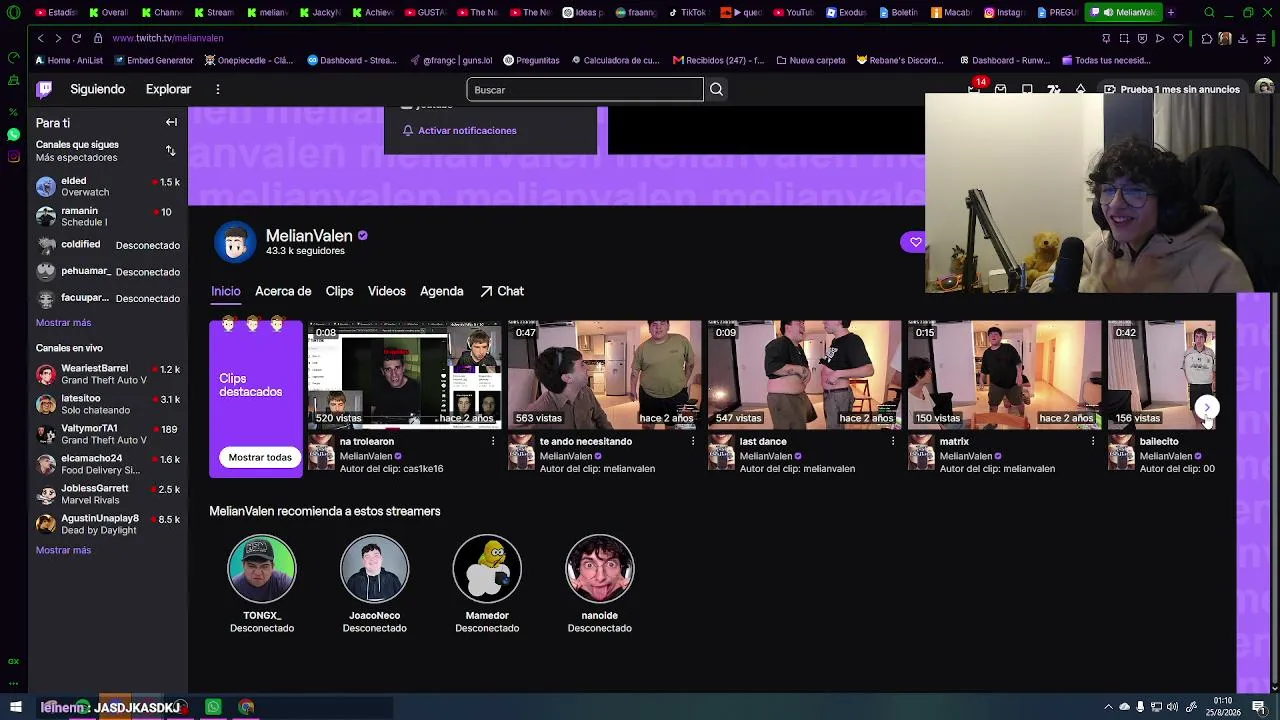
Task: Open options for the matrix clip
Action: tap(1093, 441)
